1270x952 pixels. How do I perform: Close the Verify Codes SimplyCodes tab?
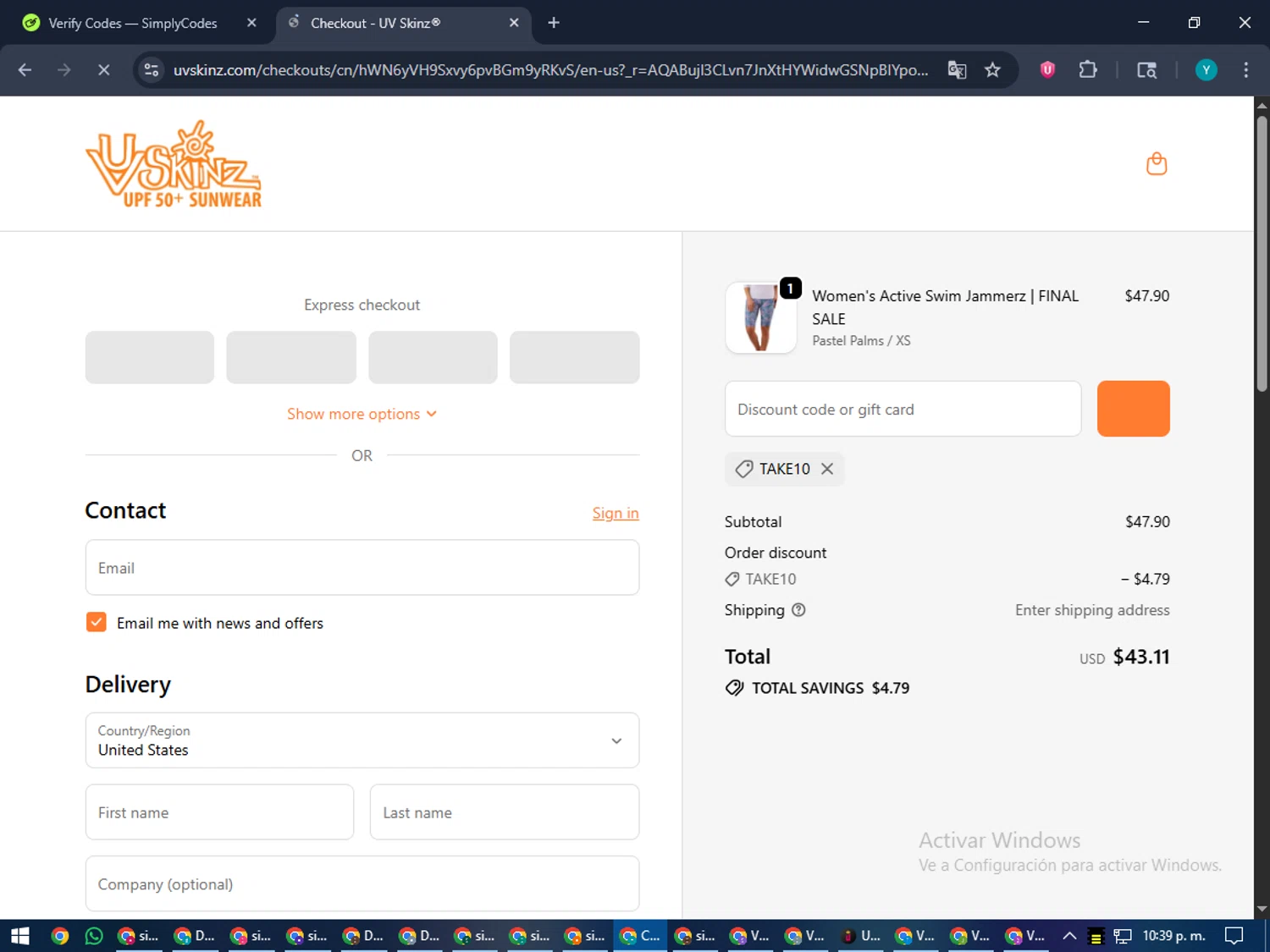coord(251,23)
